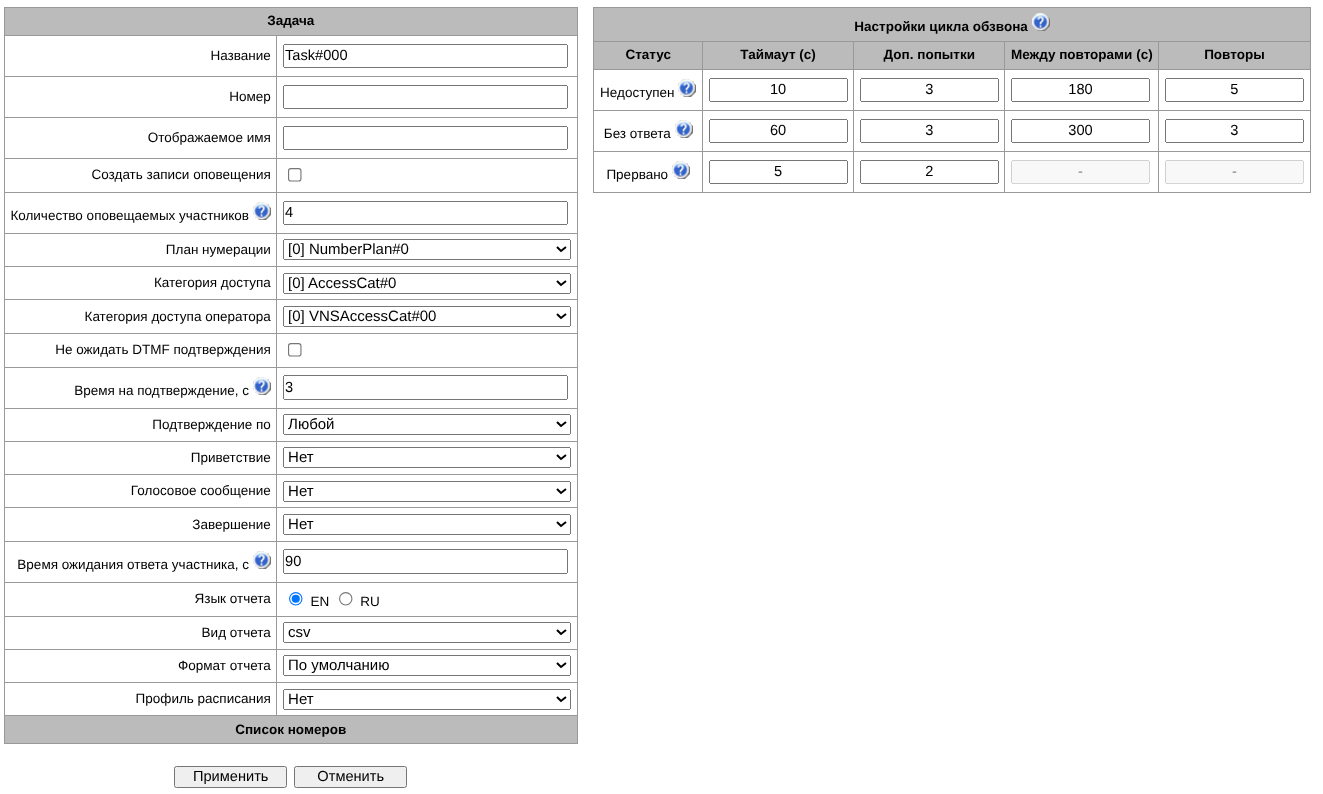This screenshot has height=794, width=1323.
Task: Click the Отменить button
Action: (x=350, y=777)
